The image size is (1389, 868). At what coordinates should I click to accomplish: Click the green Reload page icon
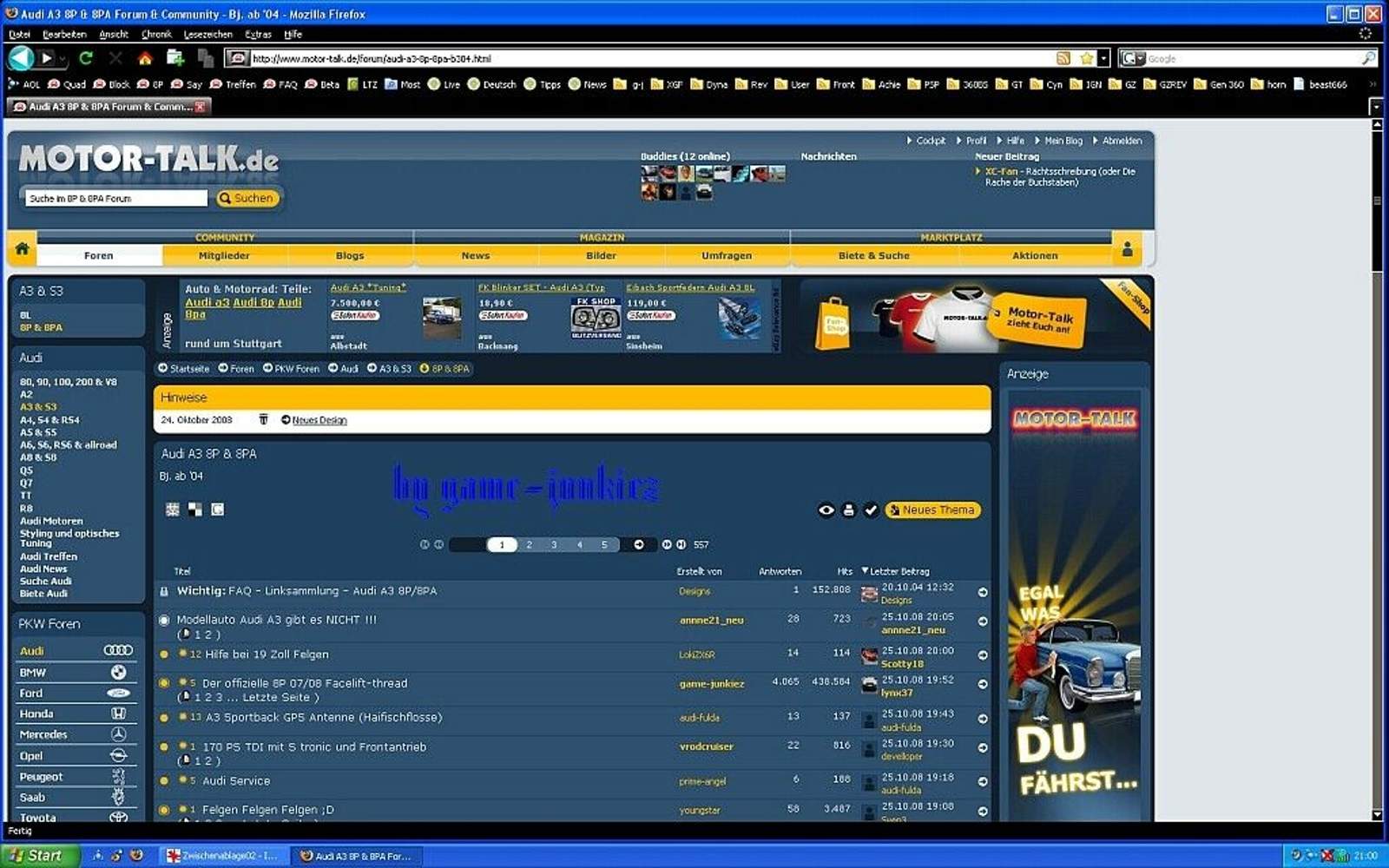[85, 58]
